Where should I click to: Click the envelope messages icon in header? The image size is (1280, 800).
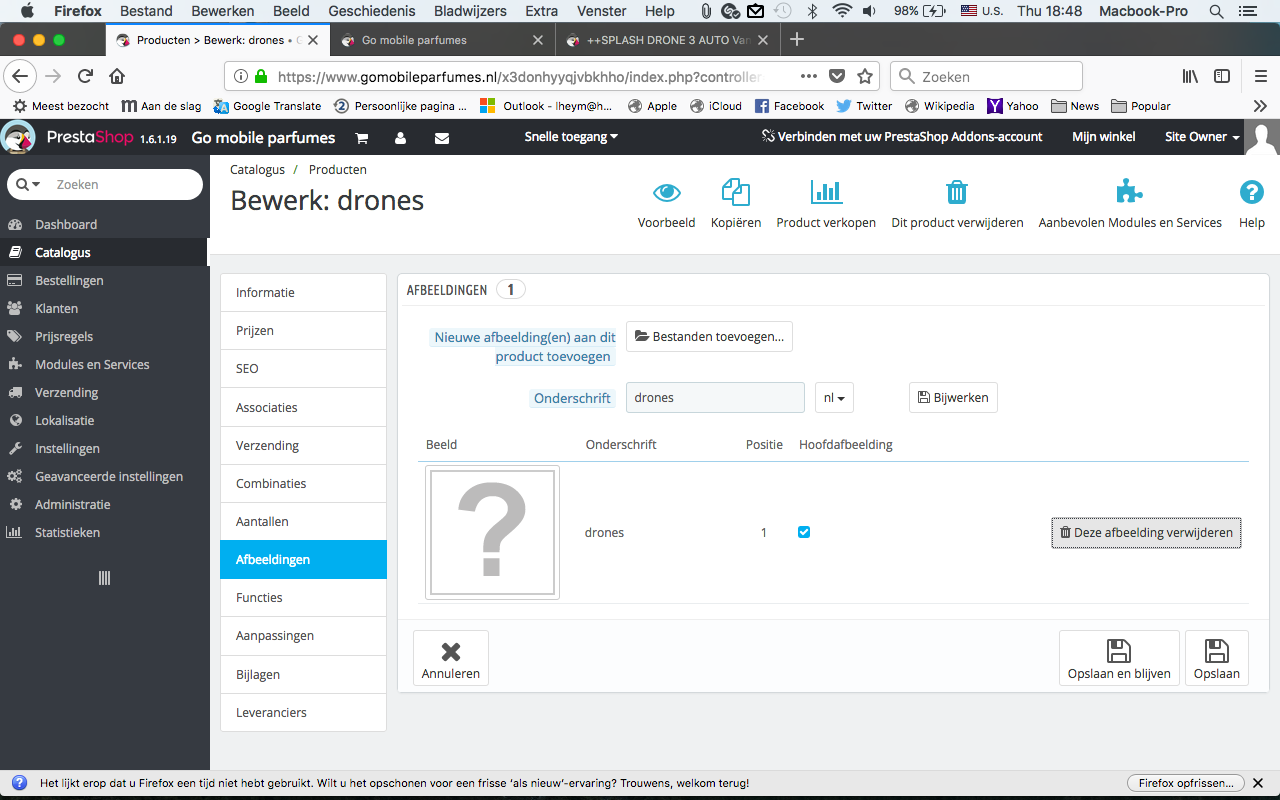pyautogui.click(x=442, y=138)
